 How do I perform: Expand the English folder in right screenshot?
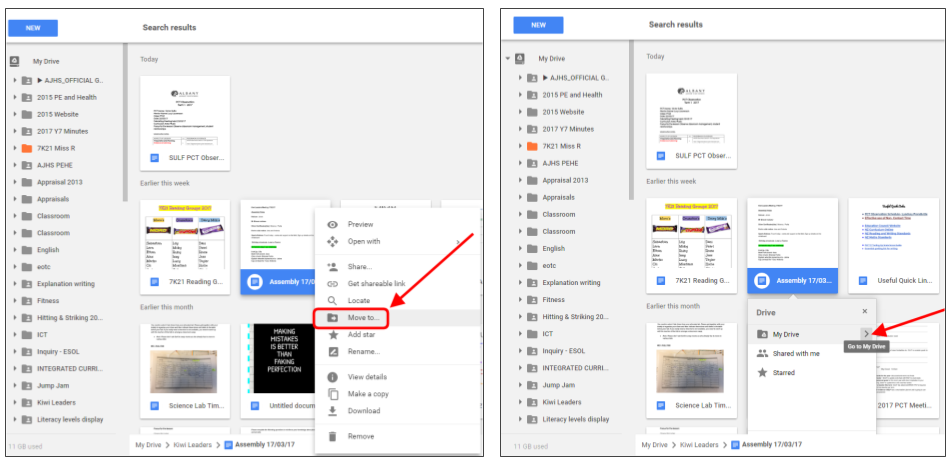tap(520, 249)
